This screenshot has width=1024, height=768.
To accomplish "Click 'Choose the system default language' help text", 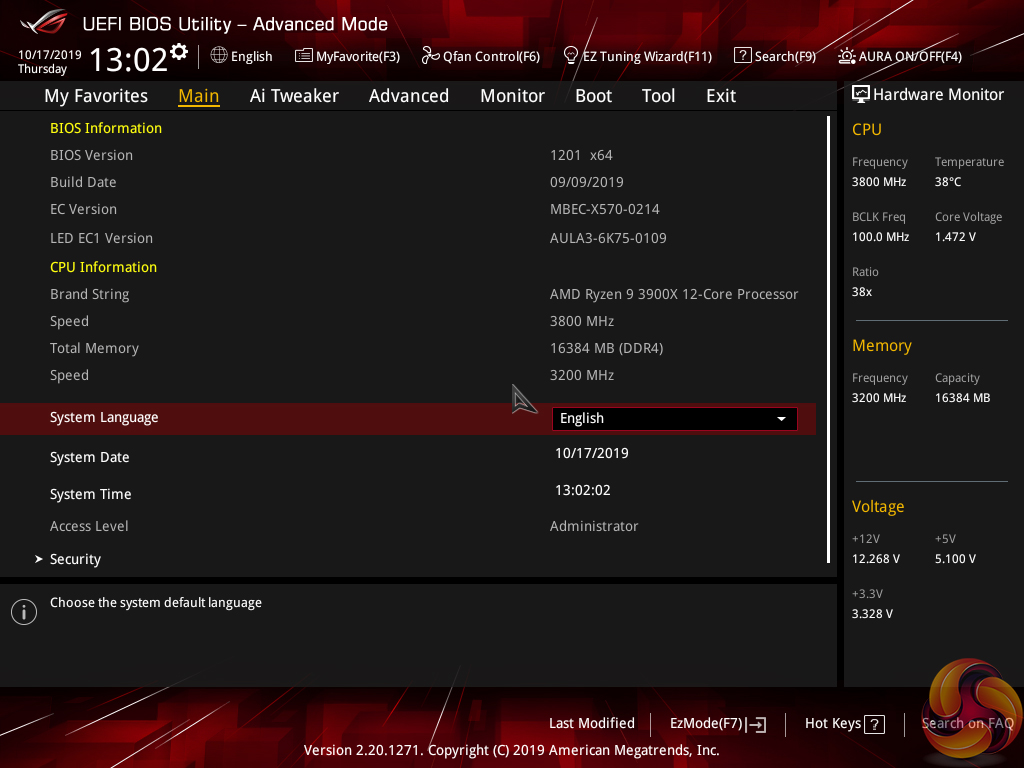I will tap(155, 603).
